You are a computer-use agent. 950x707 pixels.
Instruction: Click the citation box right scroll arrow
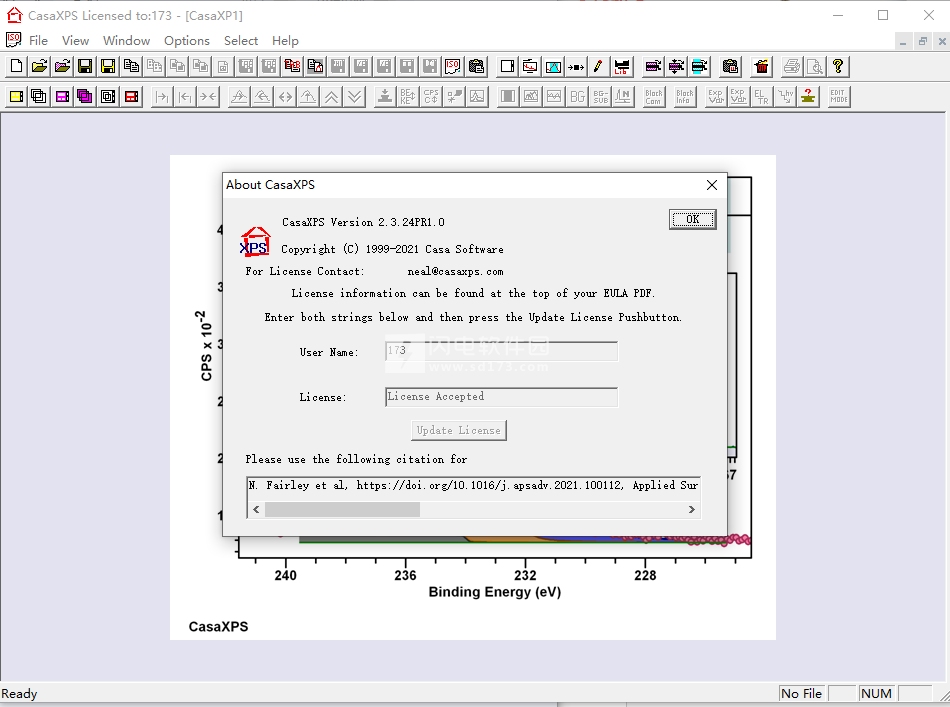[x=691, y=510]
